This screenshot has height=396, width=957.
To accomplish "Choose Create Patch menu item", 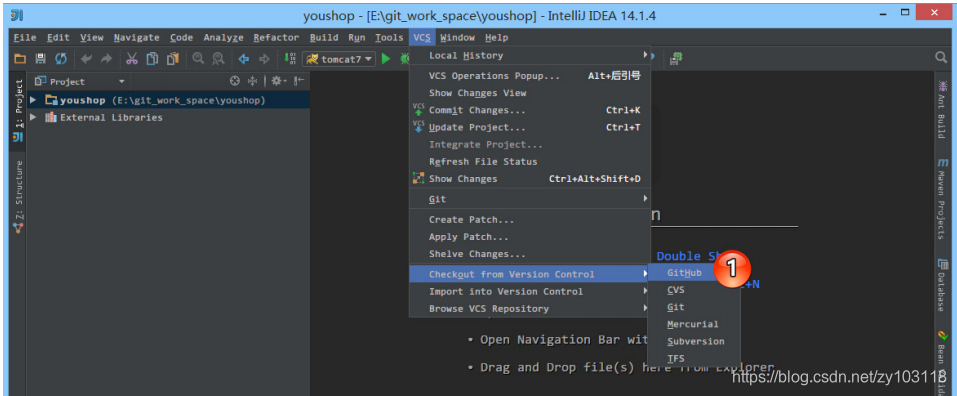I will pos(530,220).
